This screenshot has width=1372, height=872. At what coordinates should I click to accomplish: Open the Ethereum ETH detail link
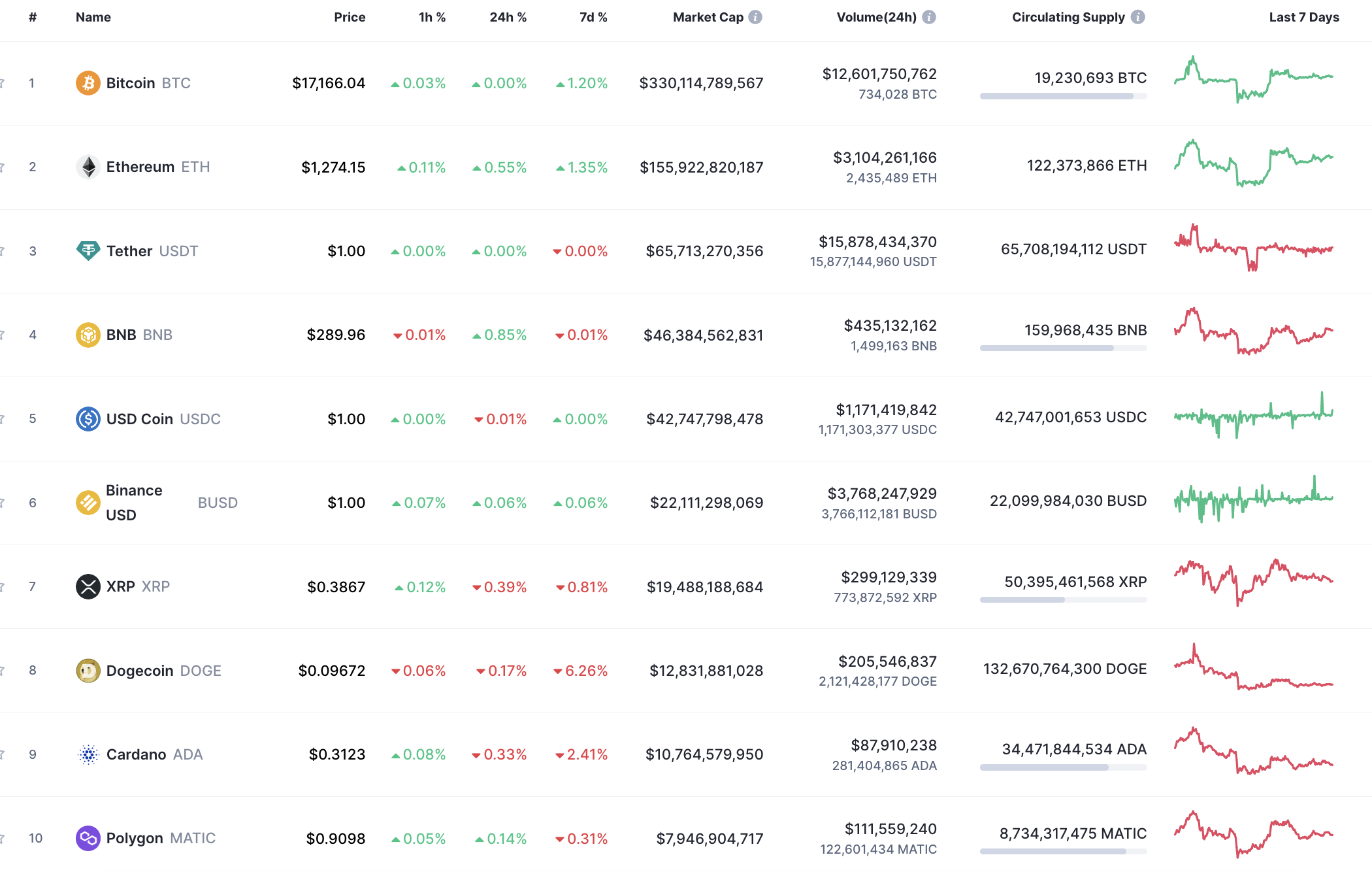click(x=157, y=167)
